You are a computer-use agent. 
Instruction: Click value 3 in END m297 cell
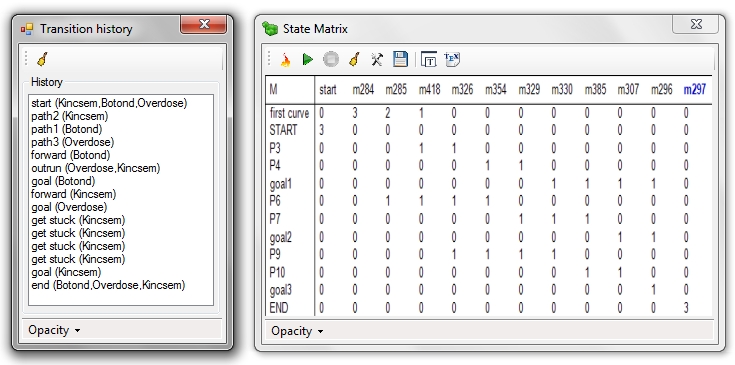click(x=686, y=308)
